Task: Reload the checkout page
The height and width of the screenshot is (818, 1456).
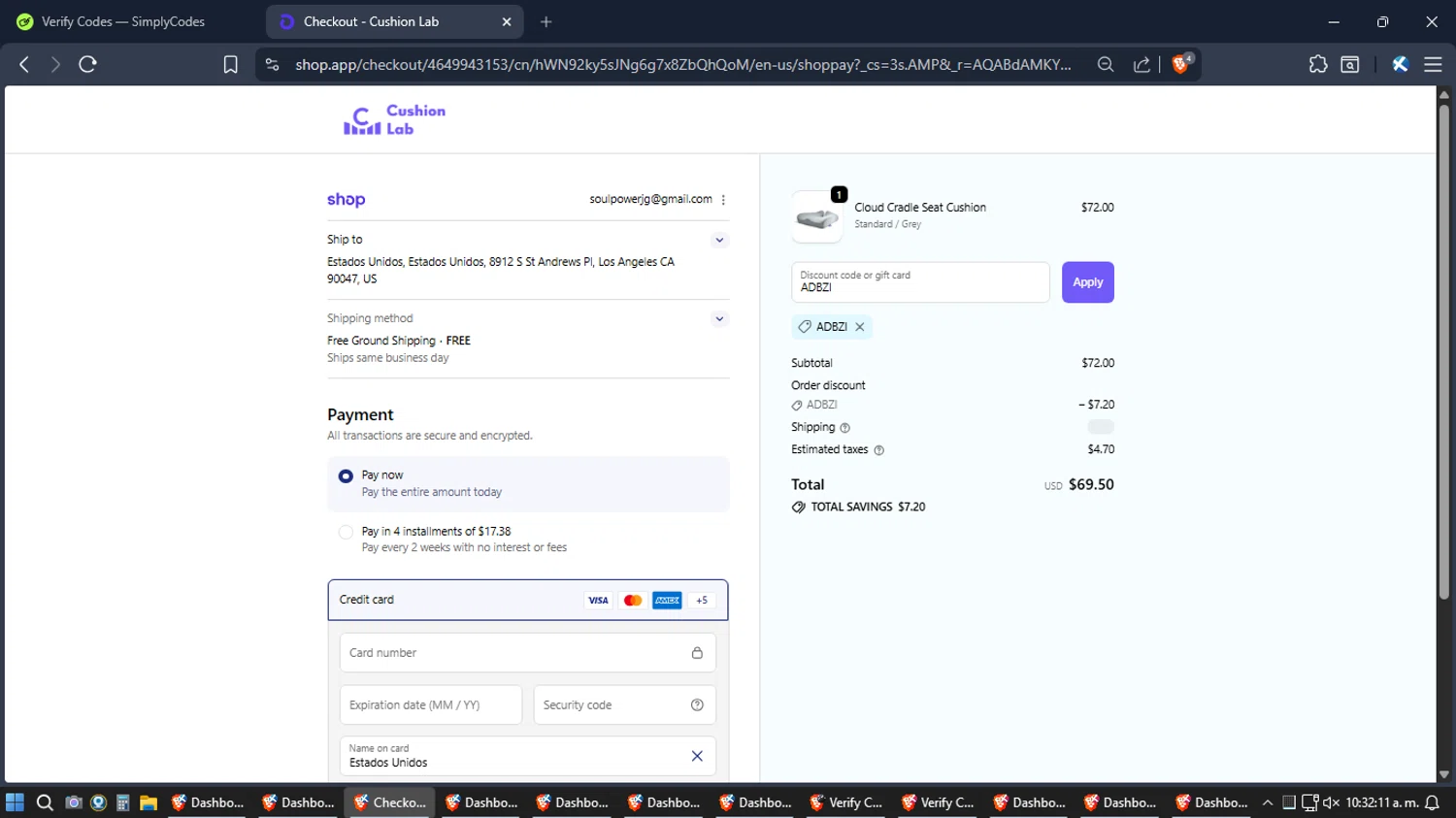Action: pyautogui.click(x=87, y=64)
